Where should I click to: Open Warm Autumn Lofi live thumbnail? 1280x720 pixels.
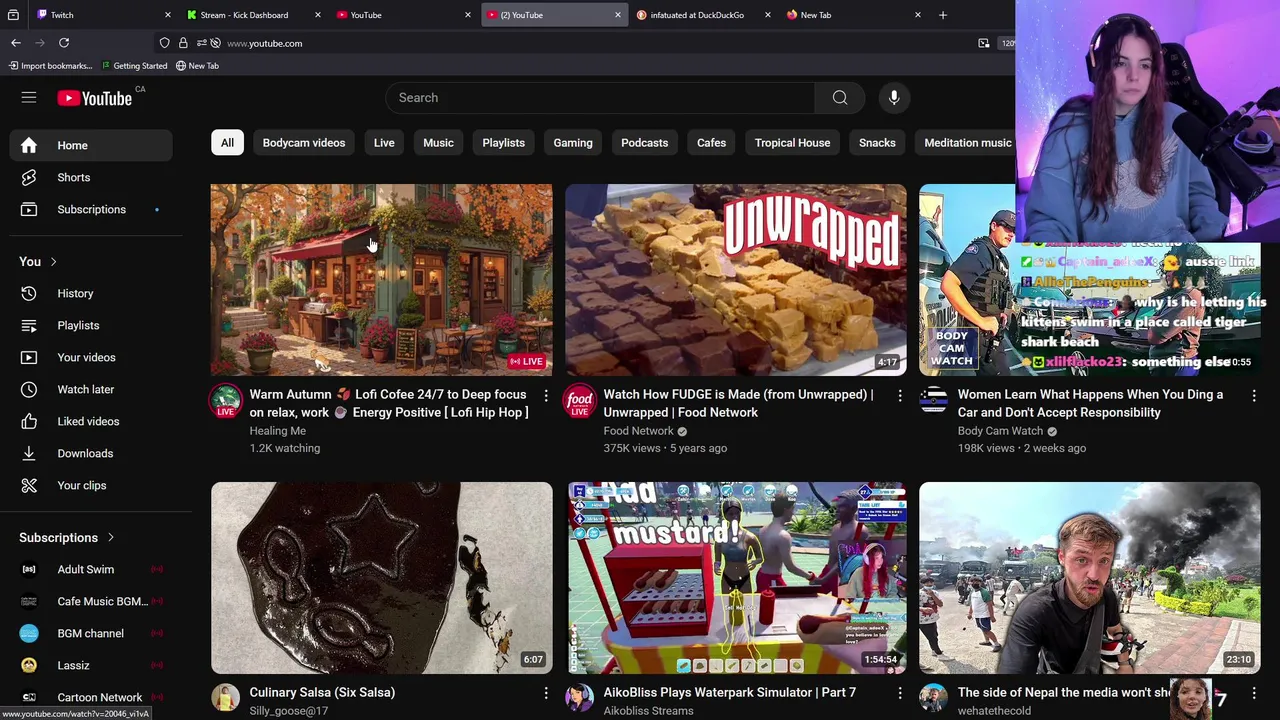[381, 279]
